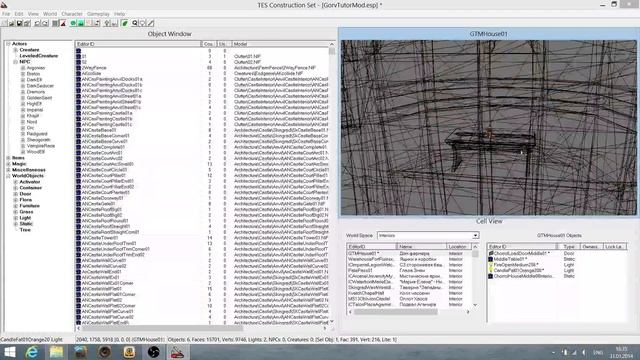640x360 pixels.
Task: Click the Undo toolbar icon
Action: click(38, 23)
